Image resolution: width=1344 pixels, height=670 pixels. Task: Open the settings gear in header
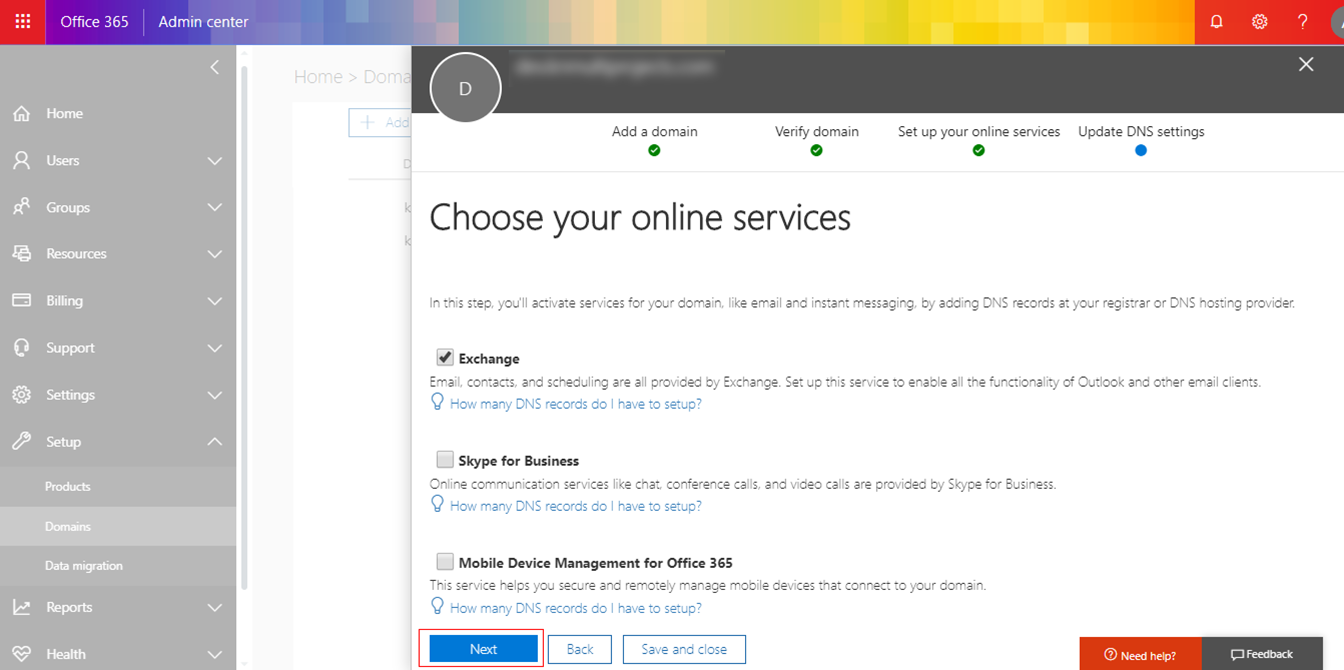click(x=1259, y=21)
